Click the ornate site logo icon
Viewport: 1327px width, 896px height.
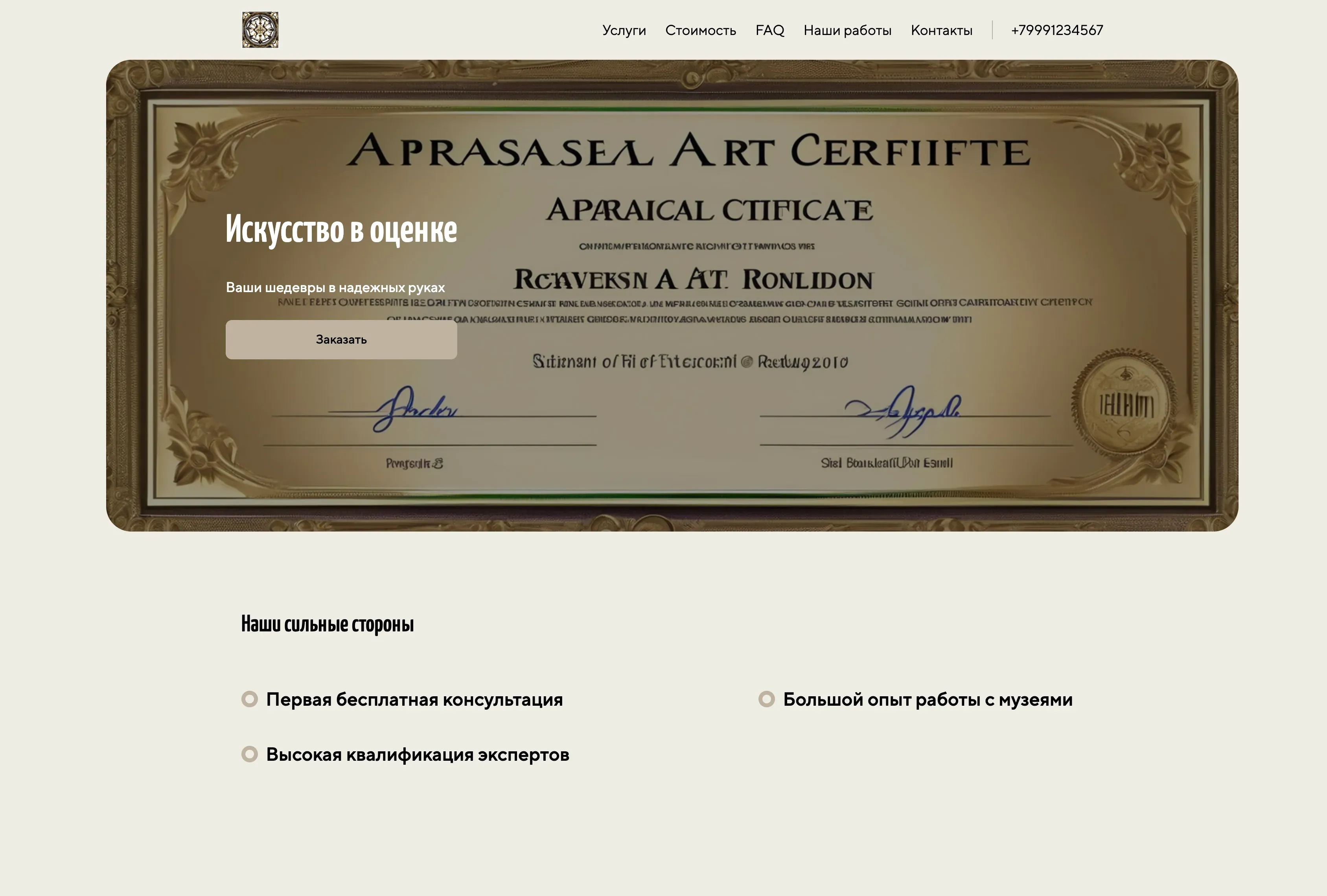260,30
